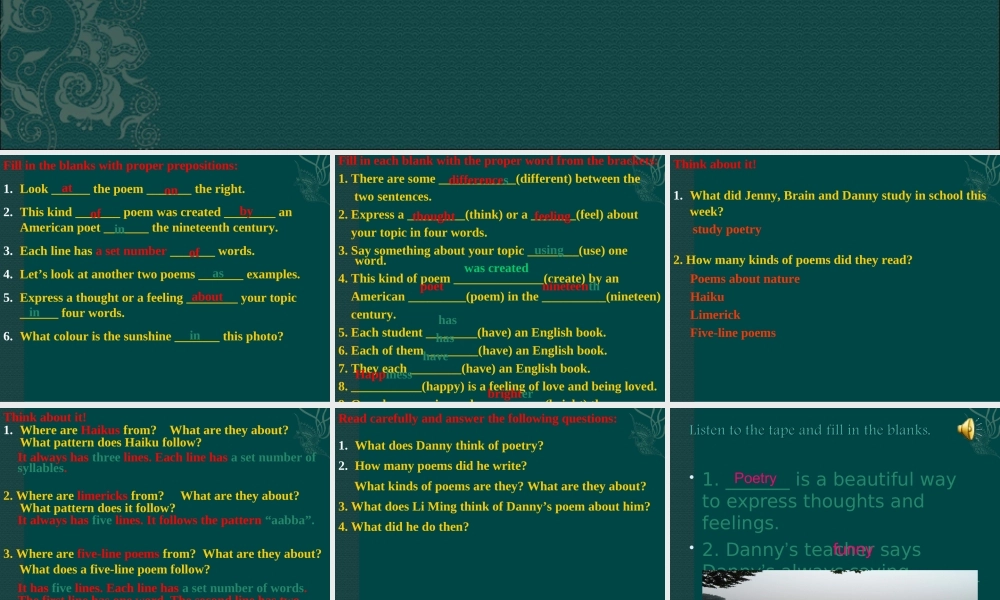Image resolution: width=1000 pixels, height=600 pixels.
Task: Click the green answer 'using' before '(use) one'
Action: pos(549,251)
